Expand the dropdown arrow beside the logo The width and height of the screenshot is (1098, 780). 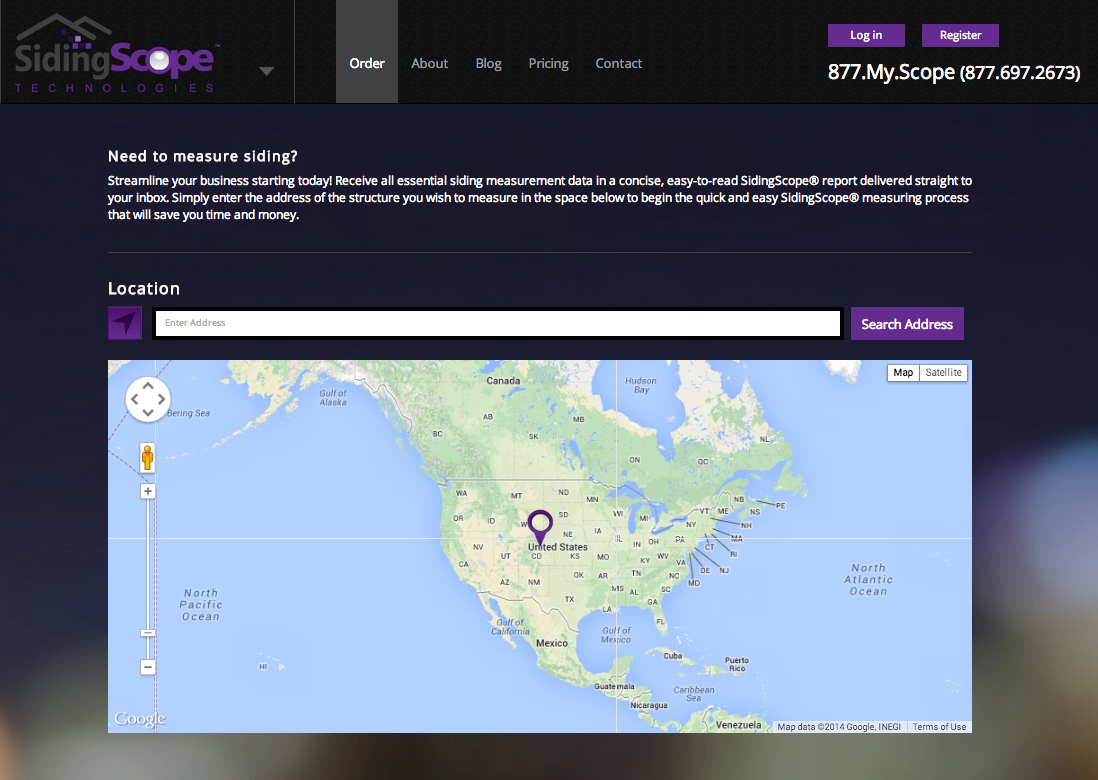266,71
